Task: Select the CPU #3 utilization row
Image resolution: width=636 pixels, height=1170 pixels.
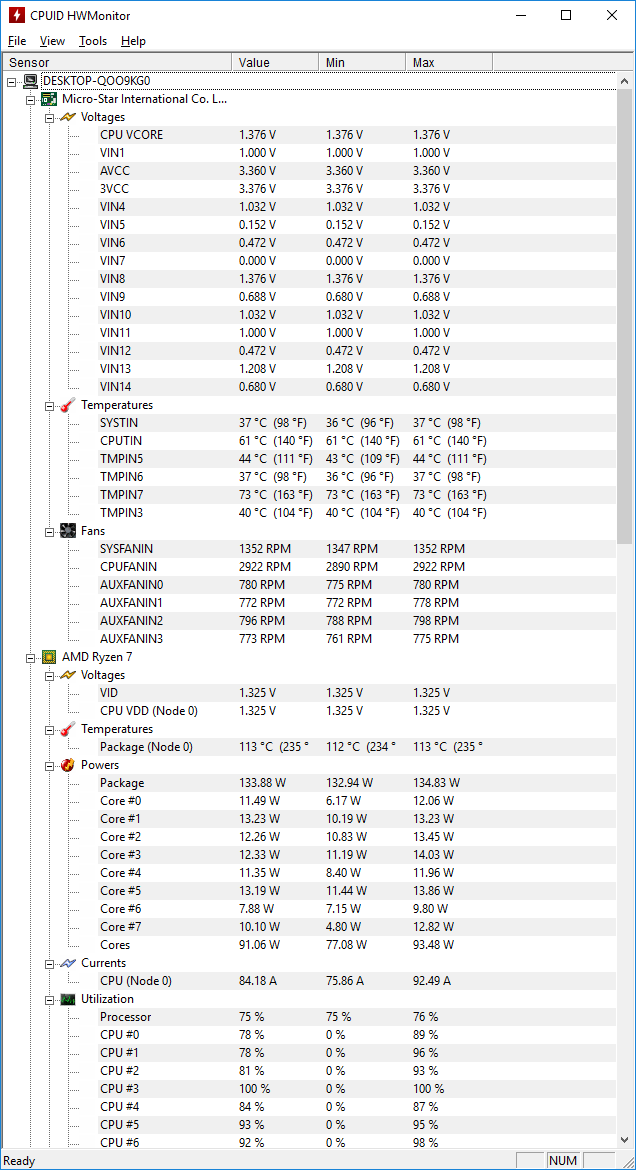Action: [357, 1089]
